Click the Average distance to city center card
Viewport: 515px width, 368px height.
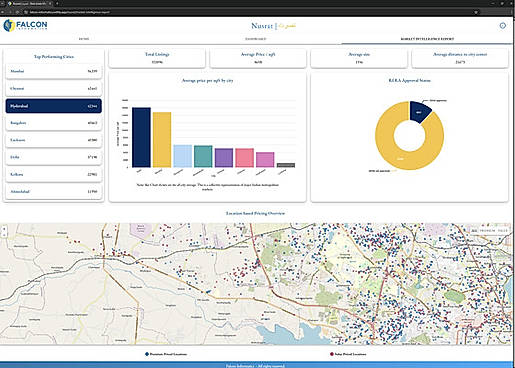460,58
